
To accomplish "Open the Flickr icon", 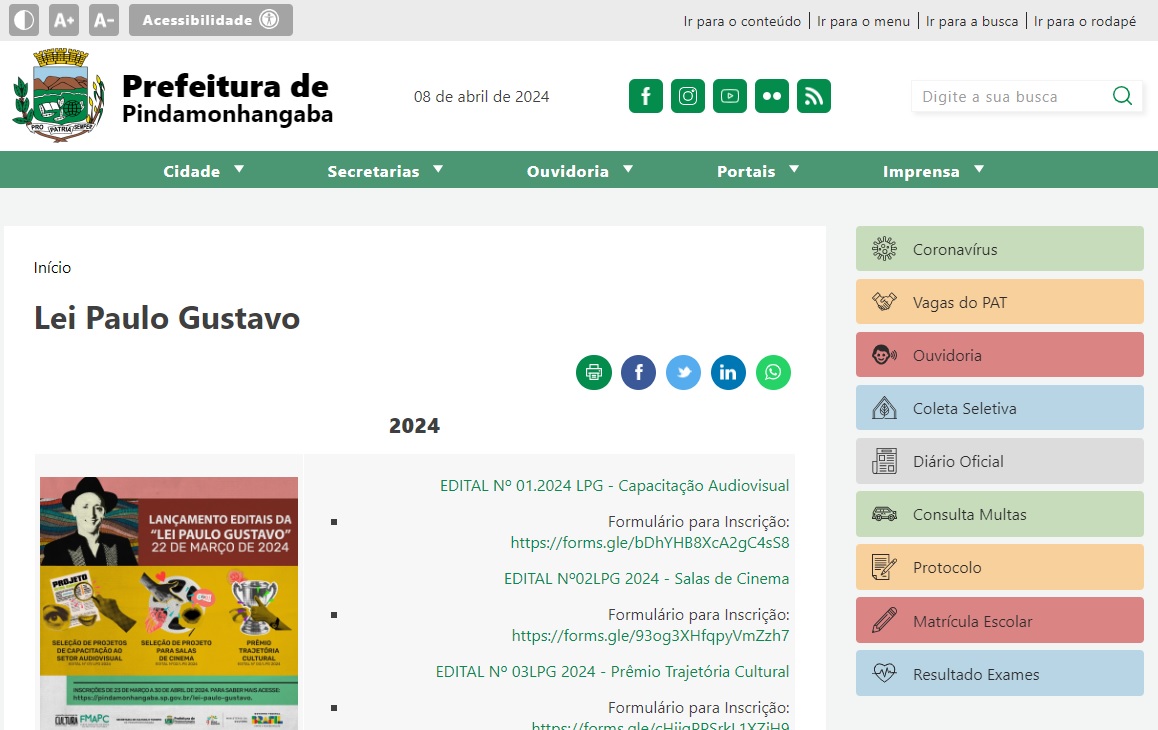I will pyautogui.click(x=772, y=96).
